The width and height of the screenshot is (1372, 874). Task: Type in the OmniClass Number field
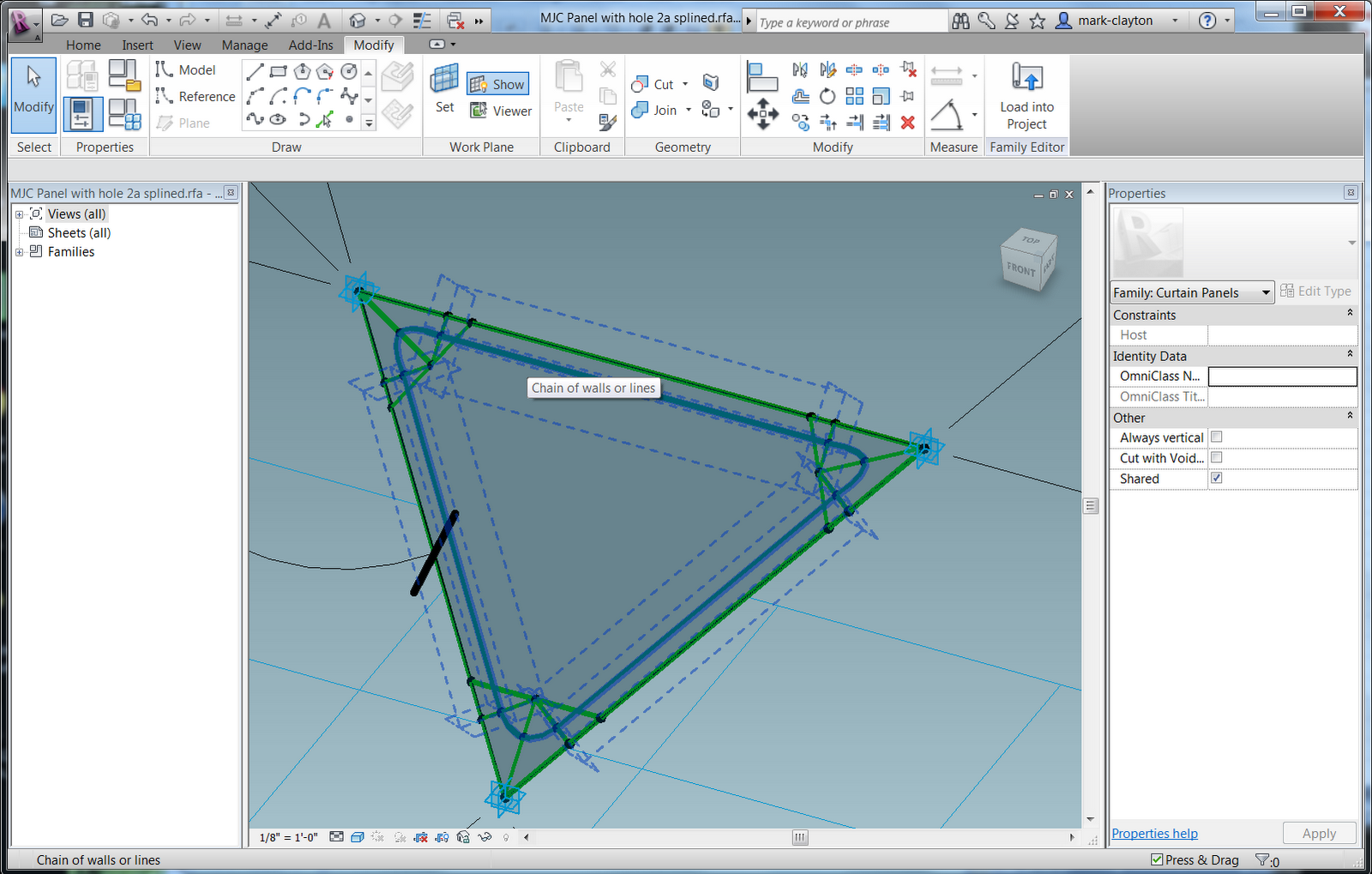tap(1282, 376)
